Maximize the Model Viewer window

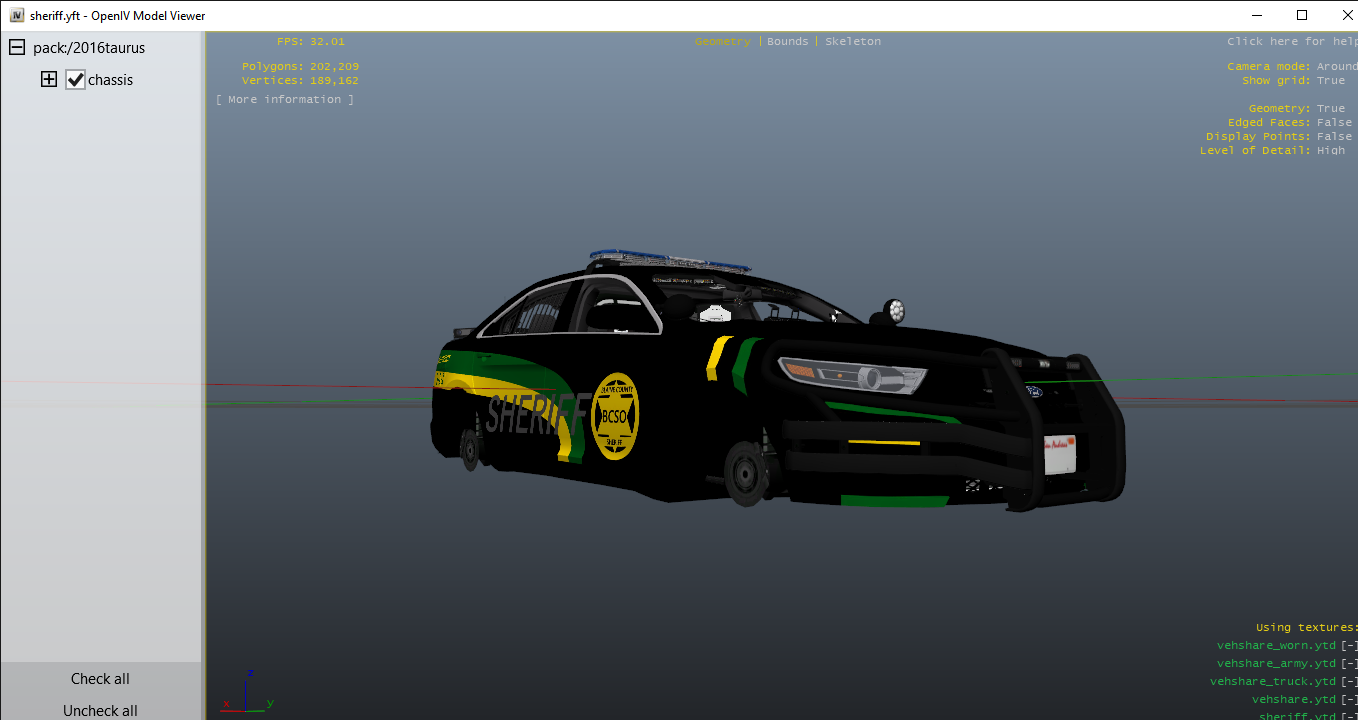click(x=1301, y=15)
